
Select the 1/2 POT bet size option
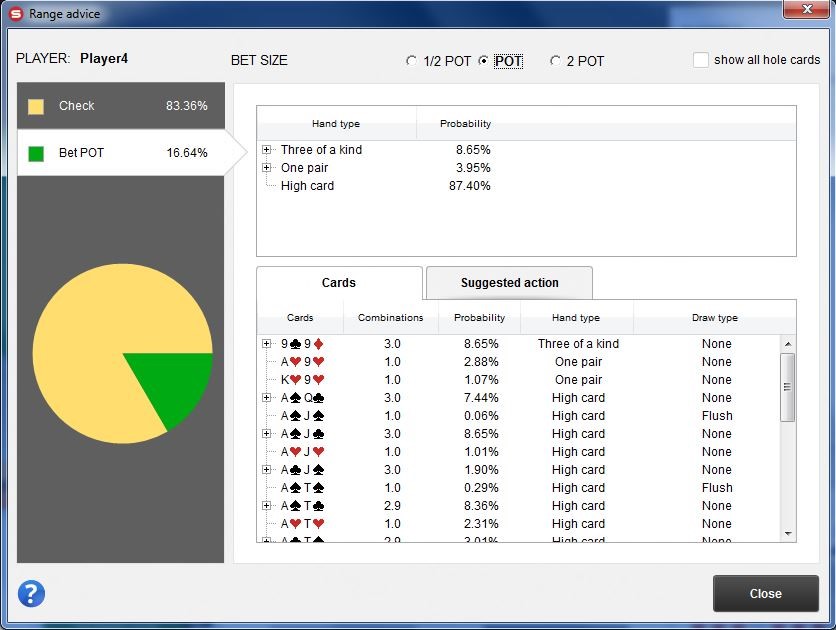coord(411,61)
